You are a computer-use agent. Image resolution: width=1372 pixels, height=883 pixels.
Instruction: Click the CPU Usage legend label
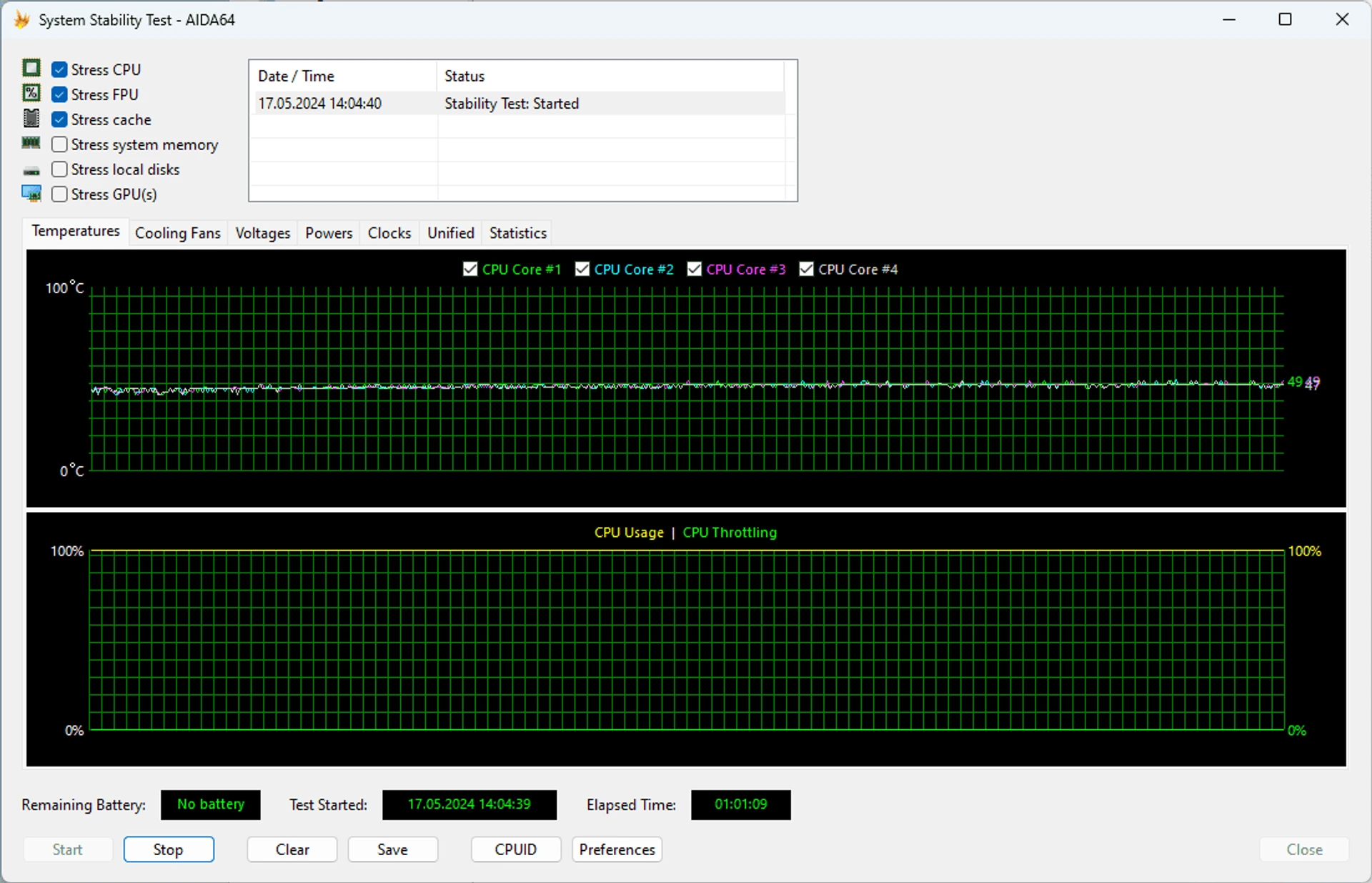click(629, 533)
